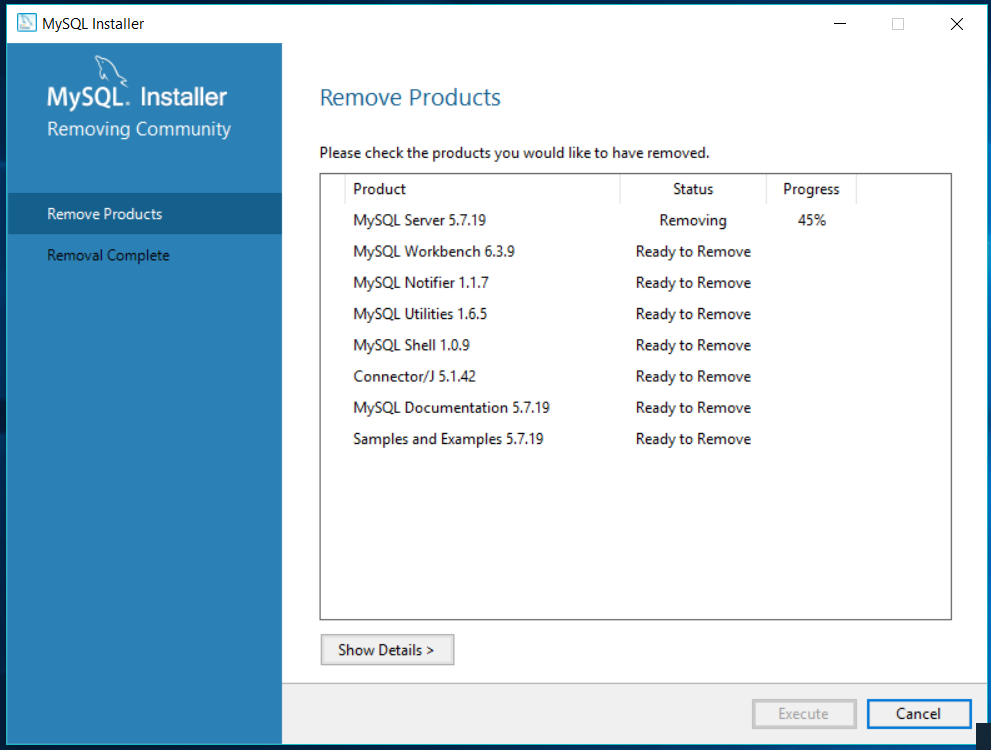Click Ready to Remove status for Workbench

click(x=693, y=251)
